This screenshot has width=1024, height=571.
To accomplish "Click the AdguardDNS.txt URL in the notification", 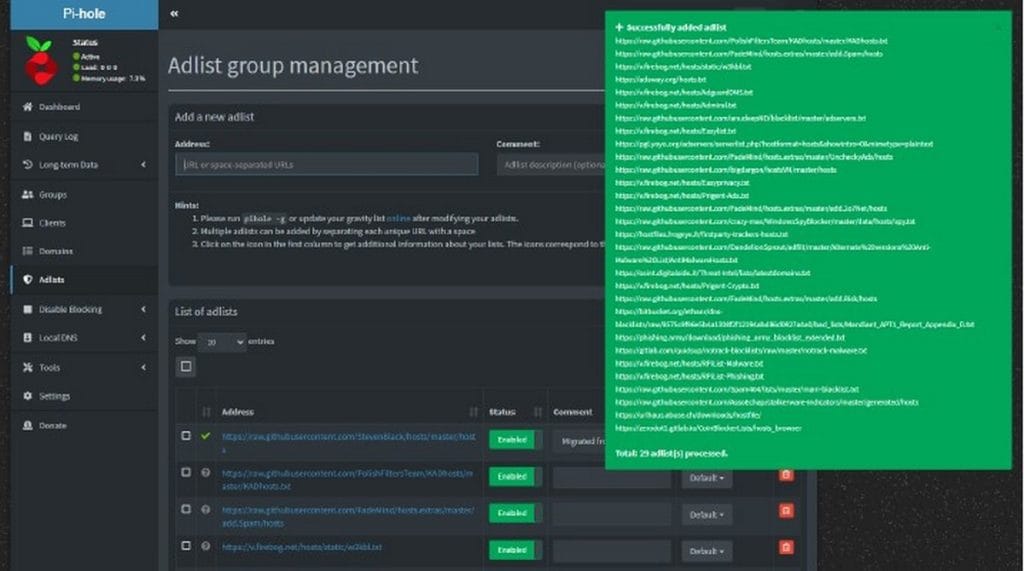I will coord(684,92).
